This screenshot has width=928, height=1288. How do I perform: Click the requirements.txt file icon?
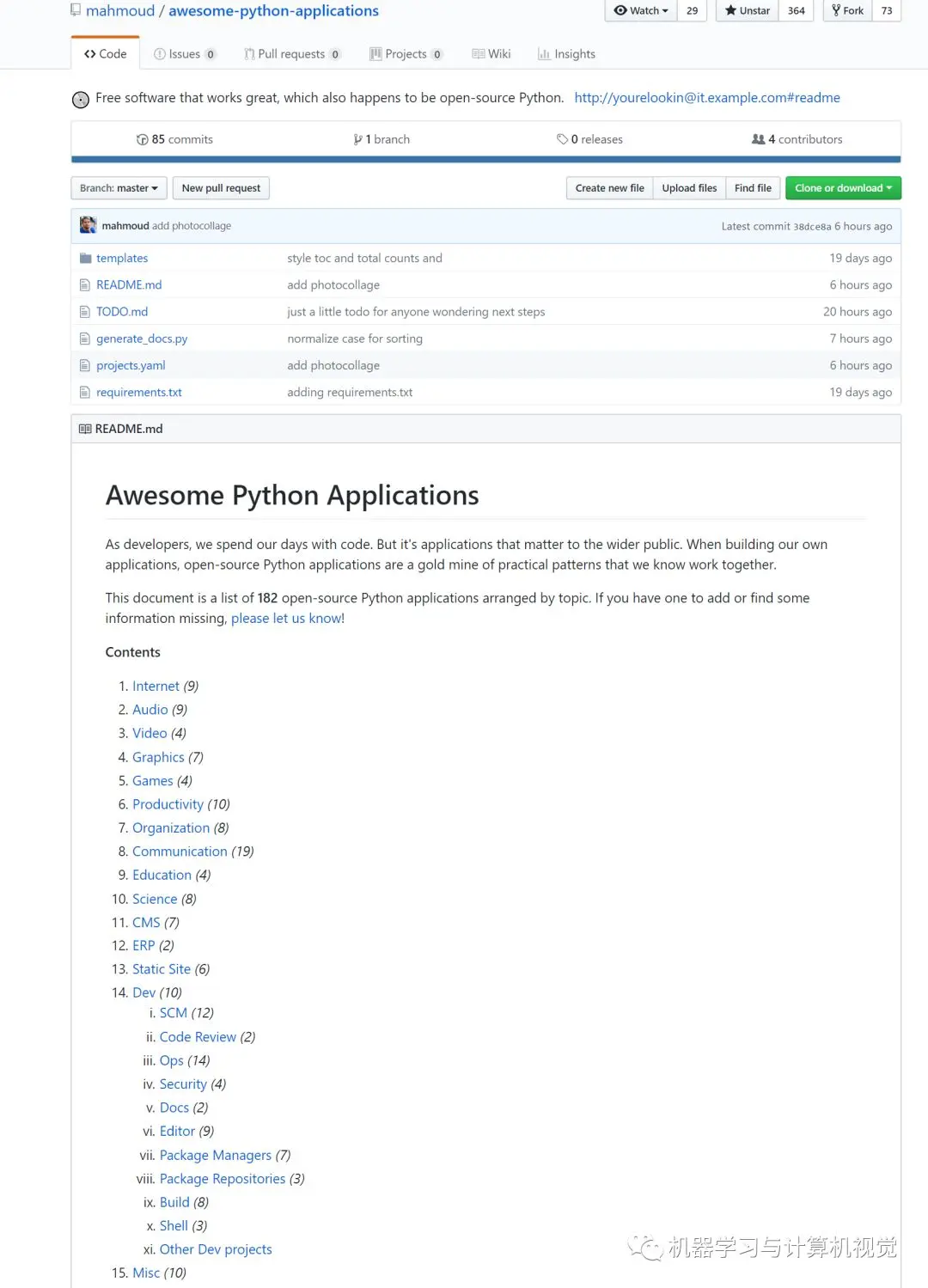(84, 392)
